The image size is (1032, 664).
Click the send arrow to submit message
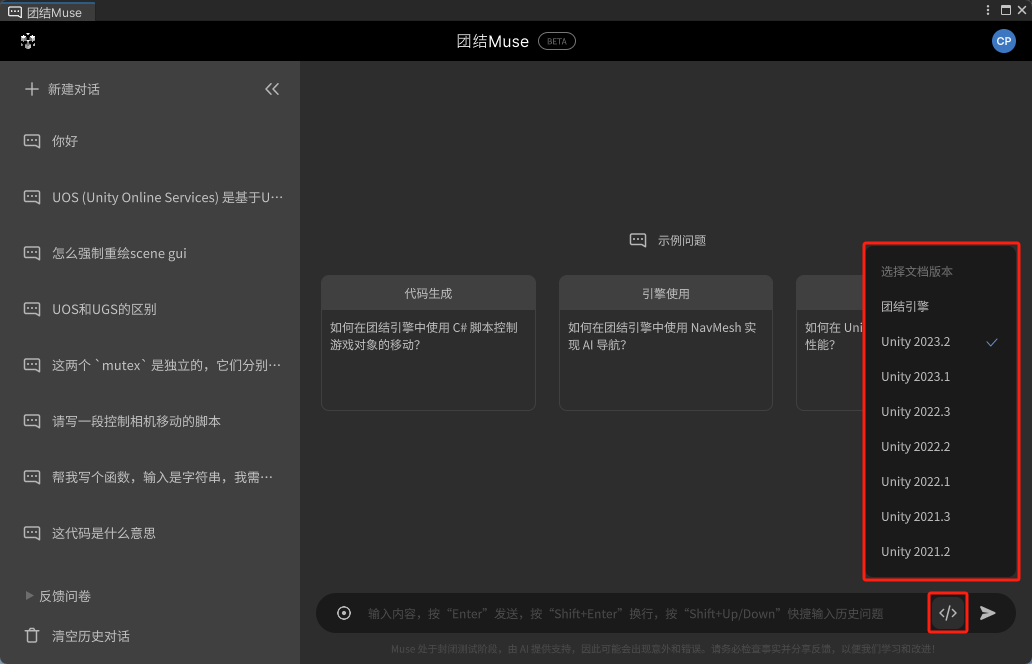point(986,613)
